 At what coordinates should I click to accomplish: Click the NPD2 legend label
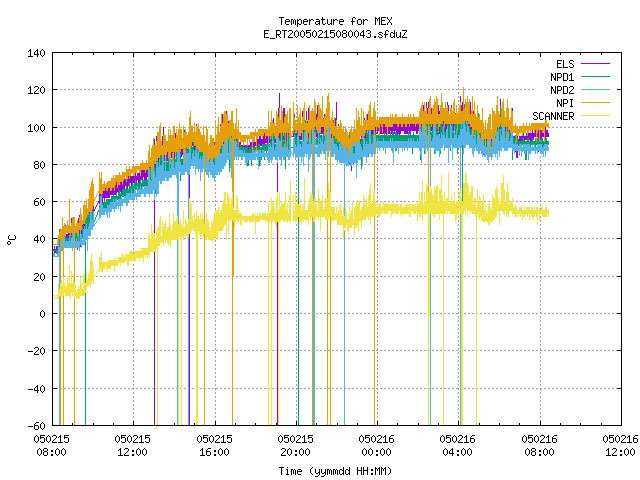pos(562,90)
